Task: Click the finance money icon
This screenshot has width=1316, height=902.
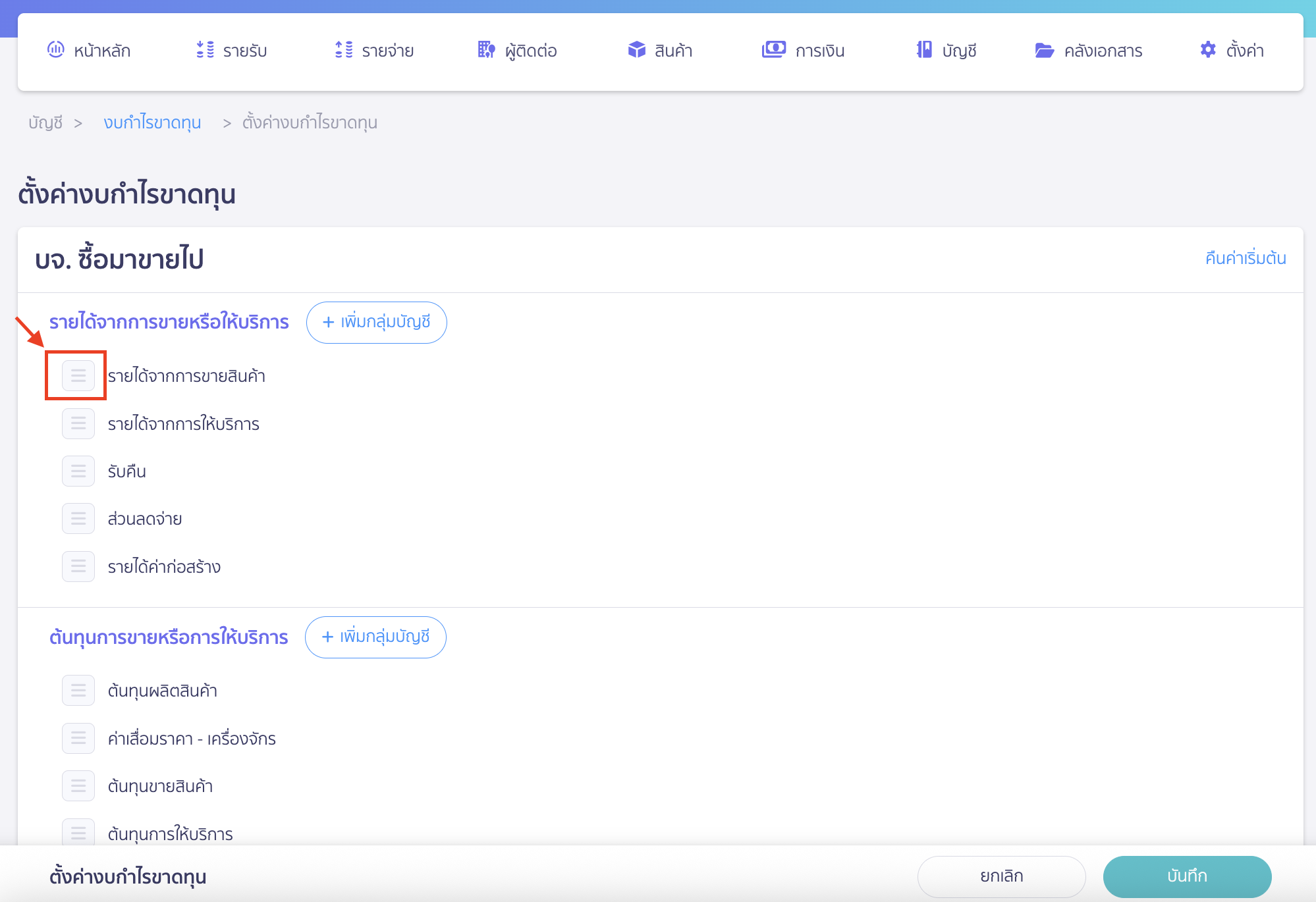Action: click(773, 50)
